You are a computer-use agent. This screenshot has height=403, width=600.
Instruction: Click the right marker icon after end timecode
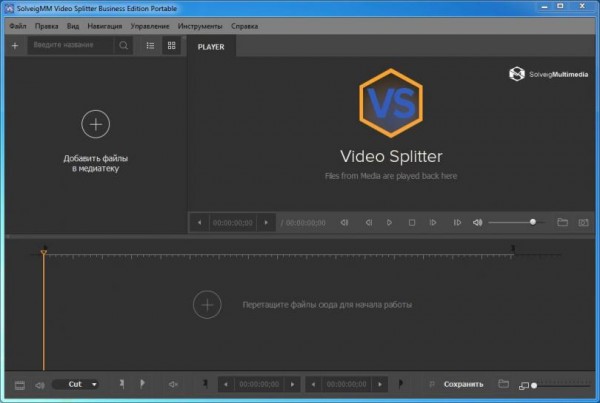(401, 383)
